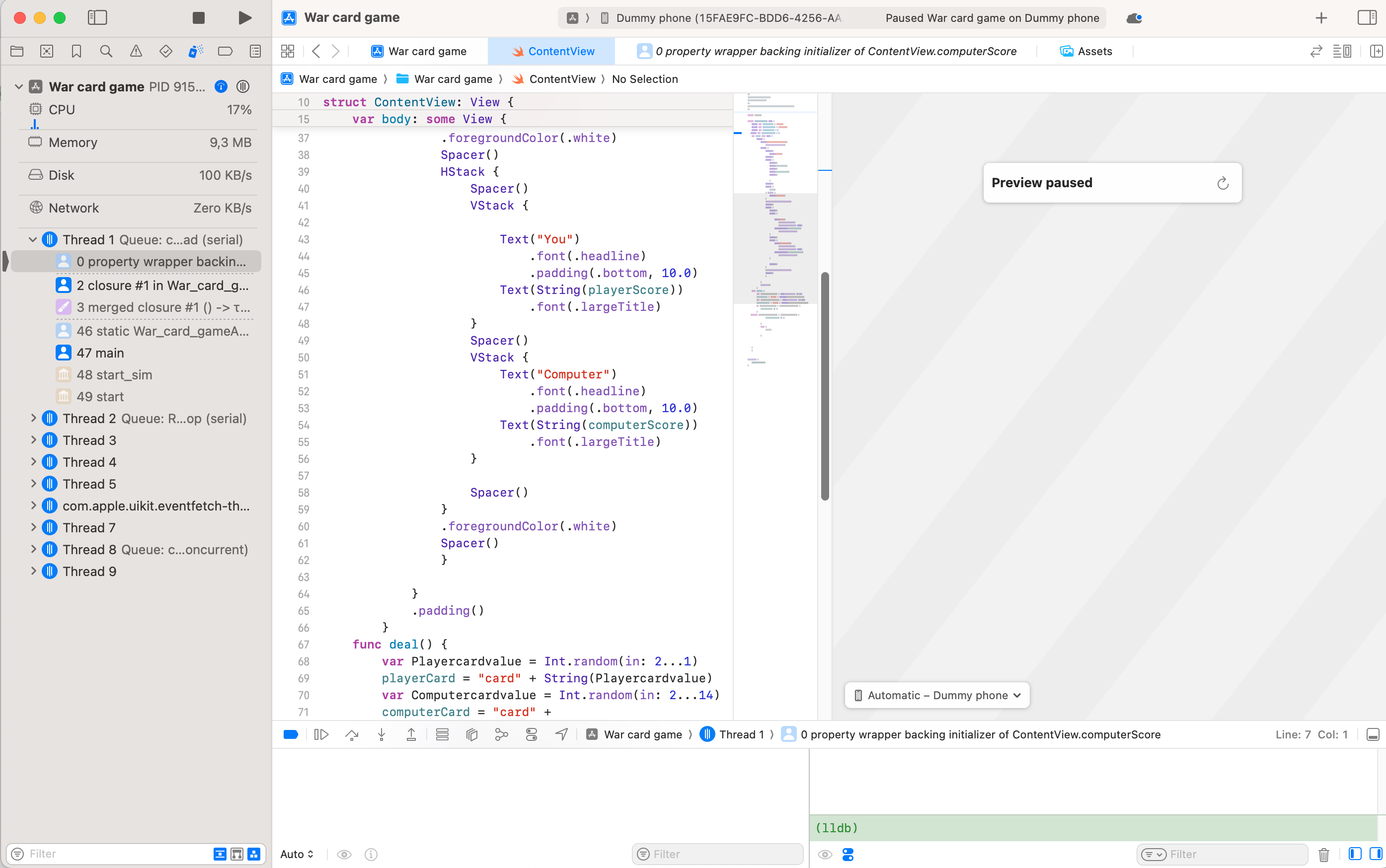Open the Source Control navigator

(x=47, y=52)
